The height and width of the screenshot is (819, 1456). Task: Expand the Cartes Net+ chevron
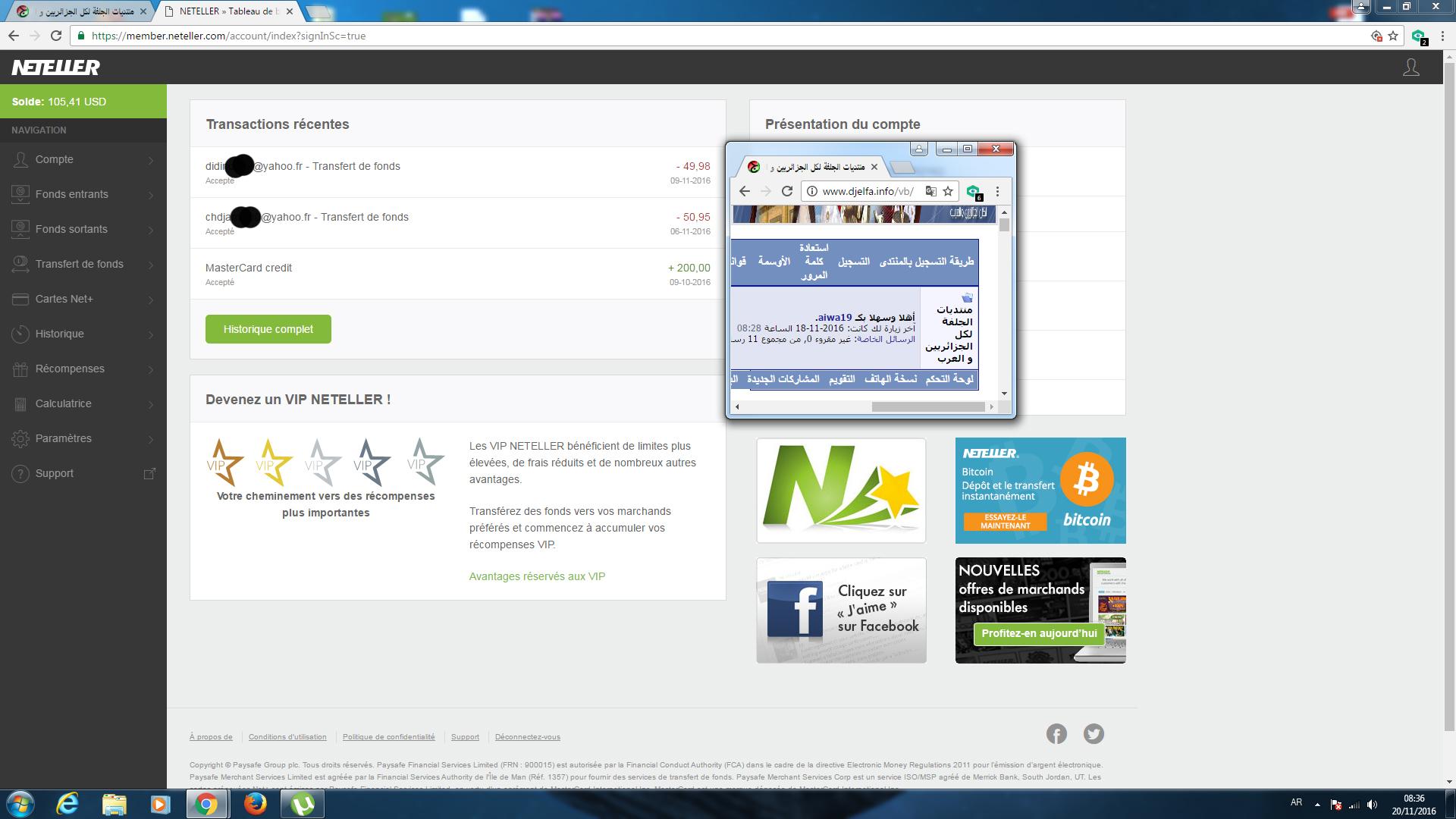coord(151,300)
